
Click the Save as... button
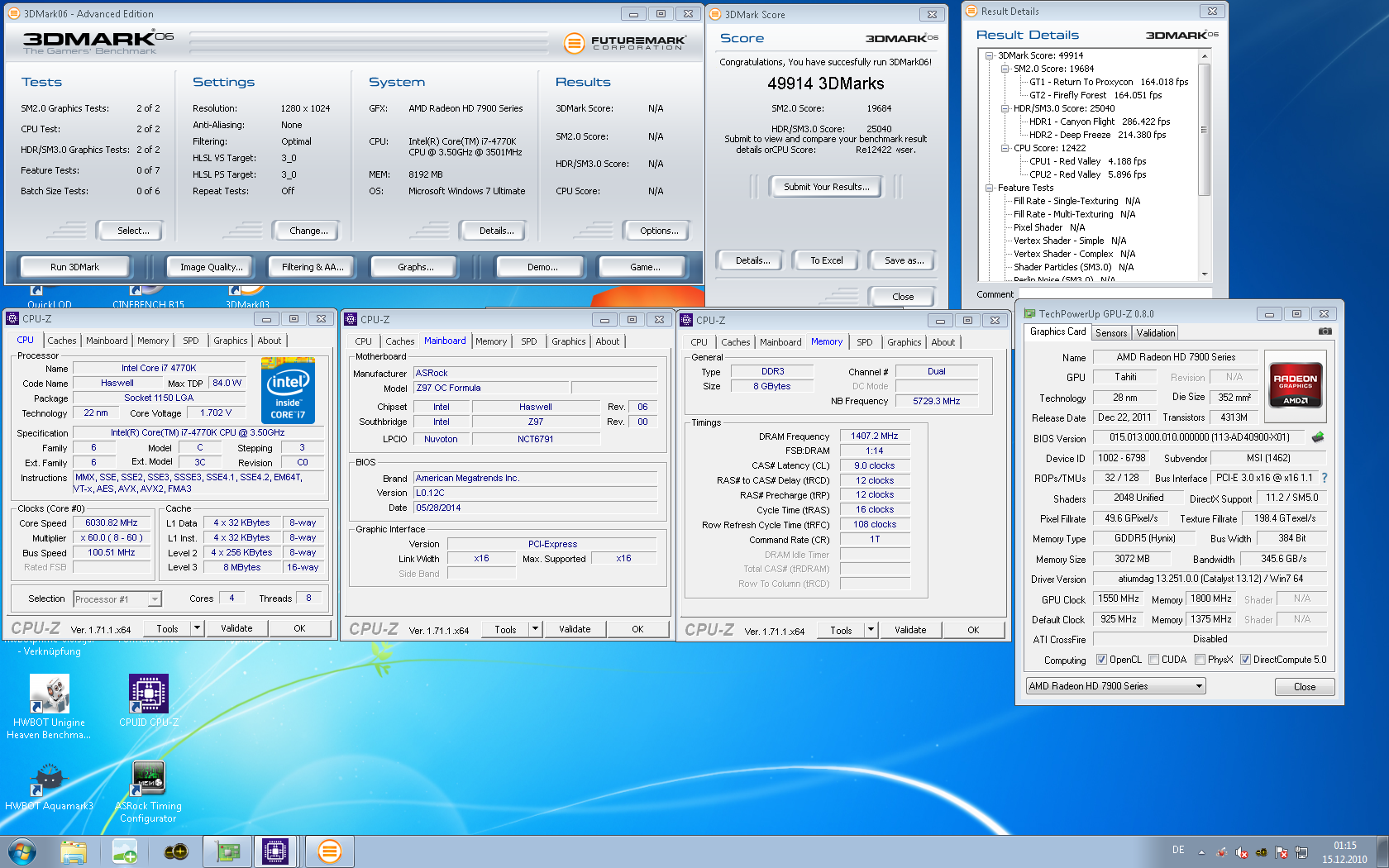905,260
